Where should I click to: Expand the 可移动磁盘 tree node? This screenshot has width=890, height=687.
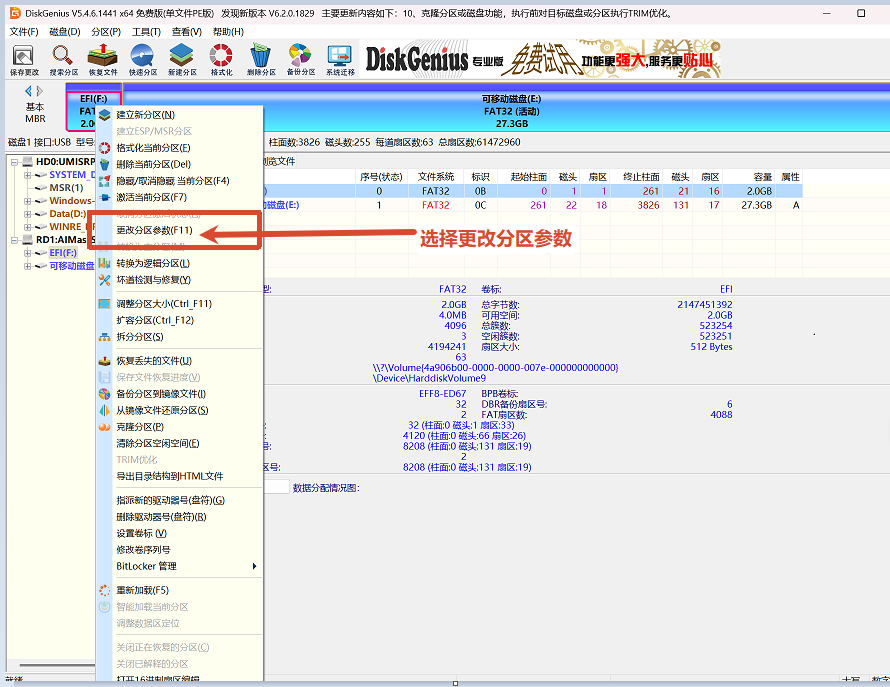coord(27,266)
